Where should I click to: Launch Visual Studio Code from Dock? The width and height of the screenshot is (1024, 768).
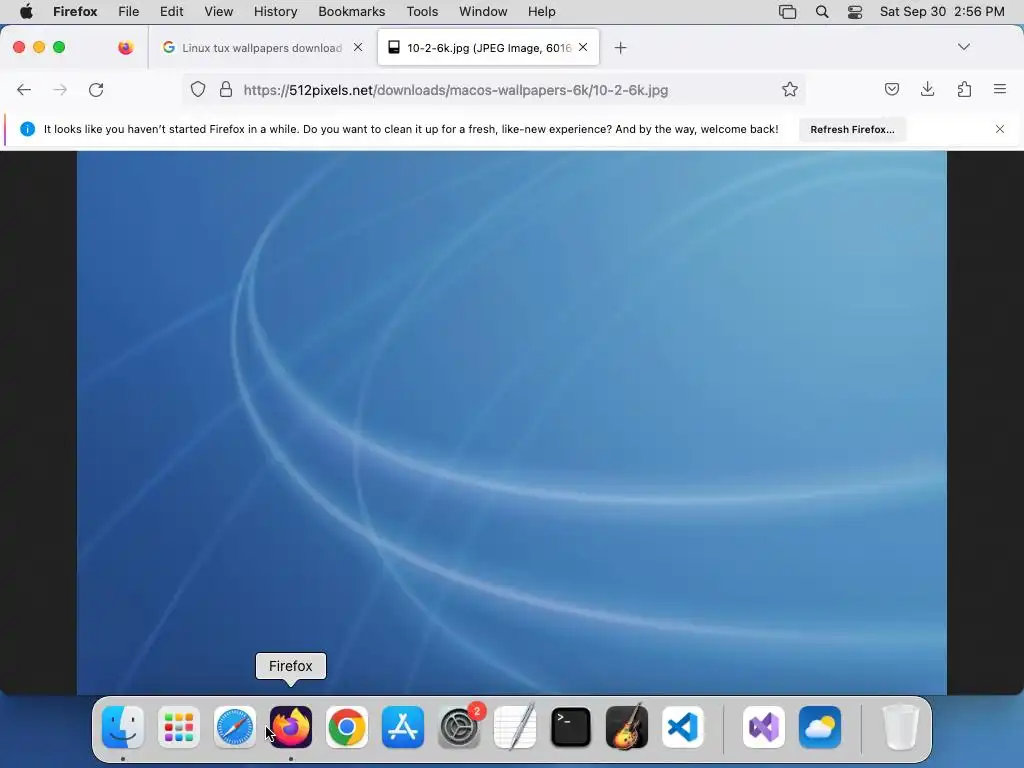click(683, 727)
